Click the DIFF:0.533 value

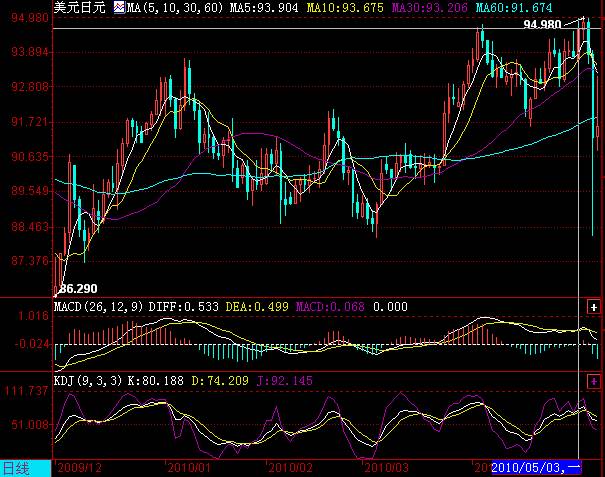click(184, 307)
